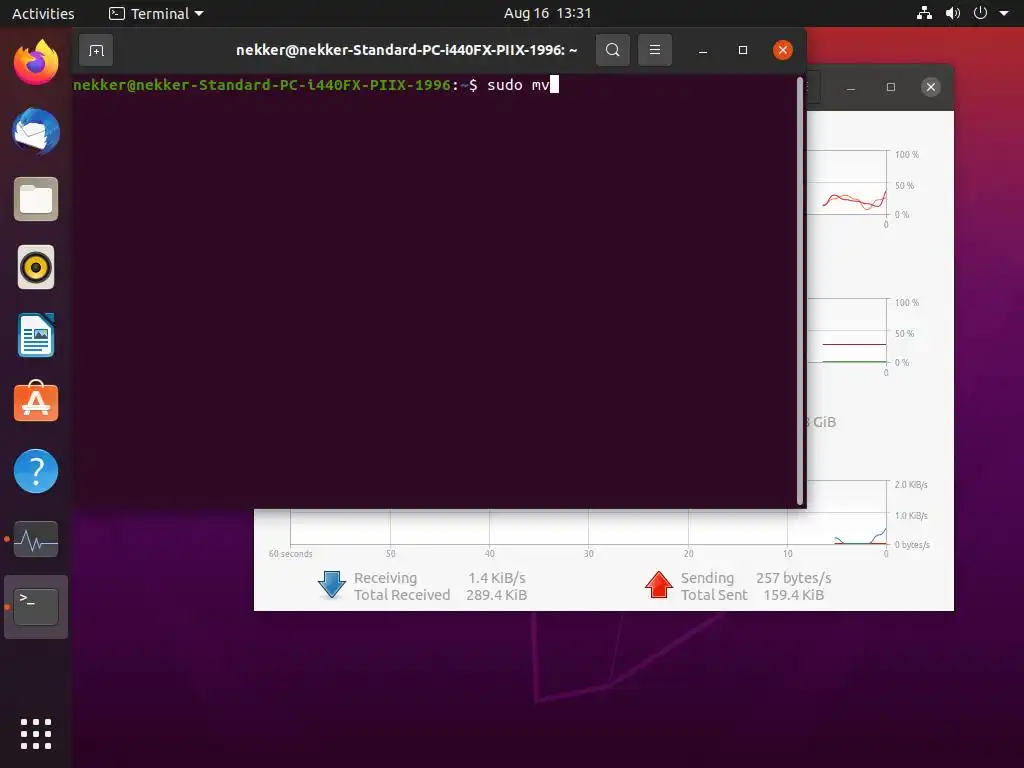Open Files from the dock
This screenshot has height=768, width=1024.
point(36,199)
